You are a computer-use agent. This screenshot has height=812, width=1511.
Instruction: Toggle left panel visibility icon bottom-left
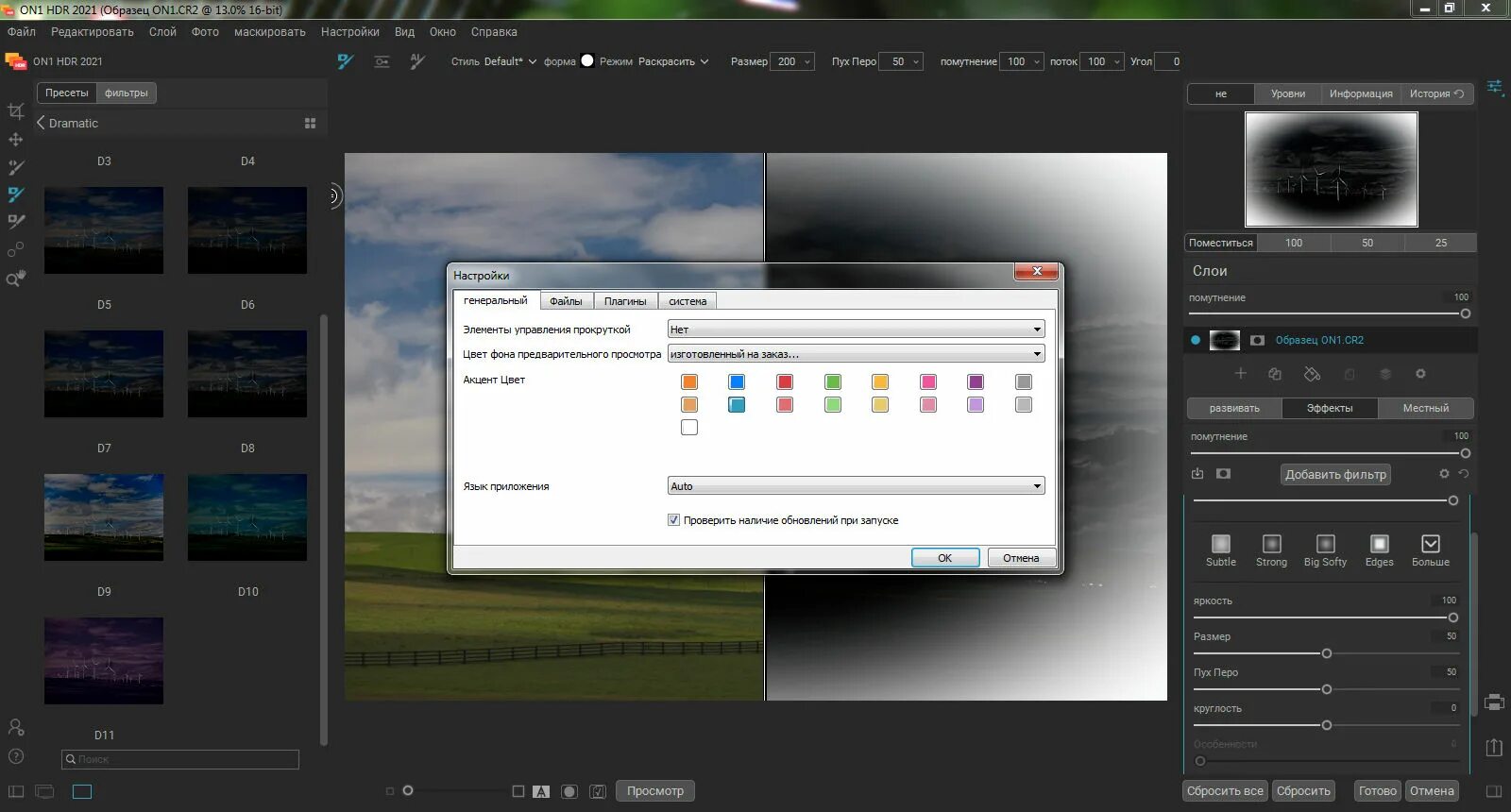[16, 791]
